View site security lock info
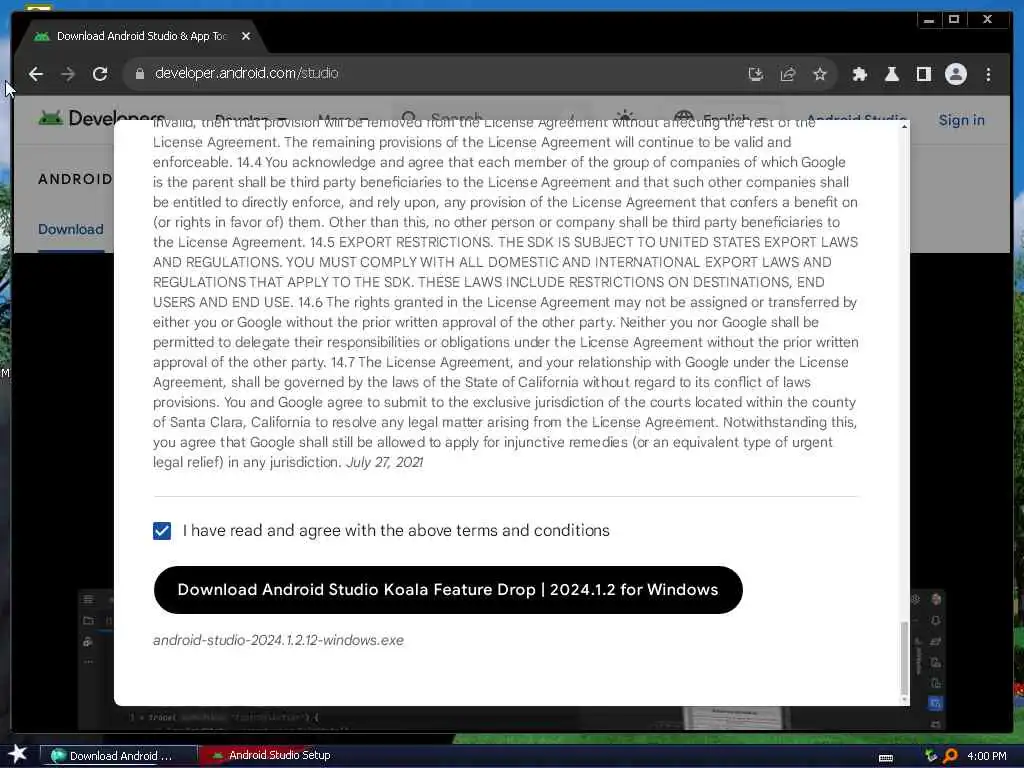1024x768 pixels. pyautogui.click(x=139, y=74)
